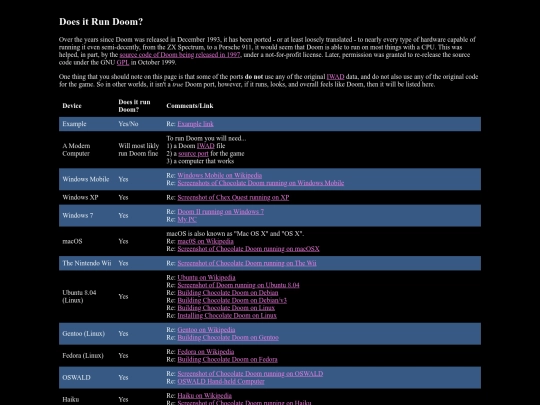
Task: Open Screenshot of Chocolate Doom running on macOSX
Action: click(x=248, y=249)
